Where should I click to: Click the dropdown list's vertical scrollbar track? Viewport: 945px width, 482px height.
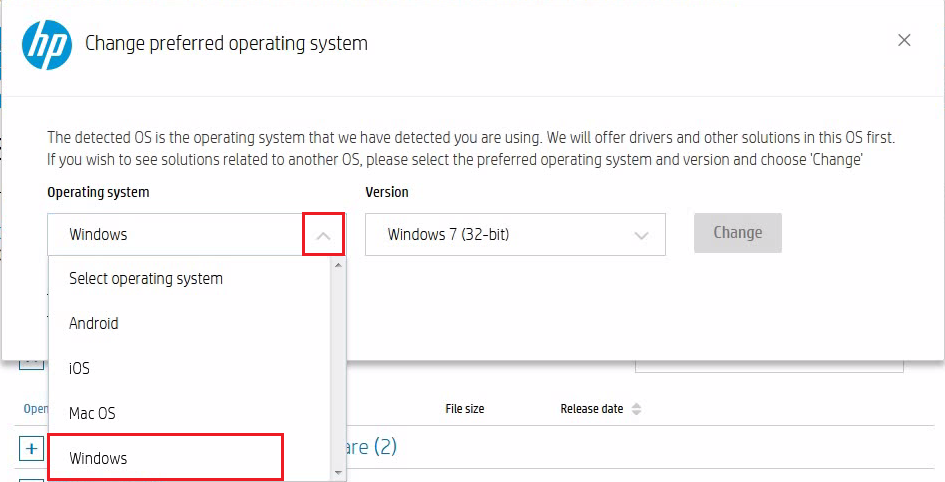[x=338, y=369]
